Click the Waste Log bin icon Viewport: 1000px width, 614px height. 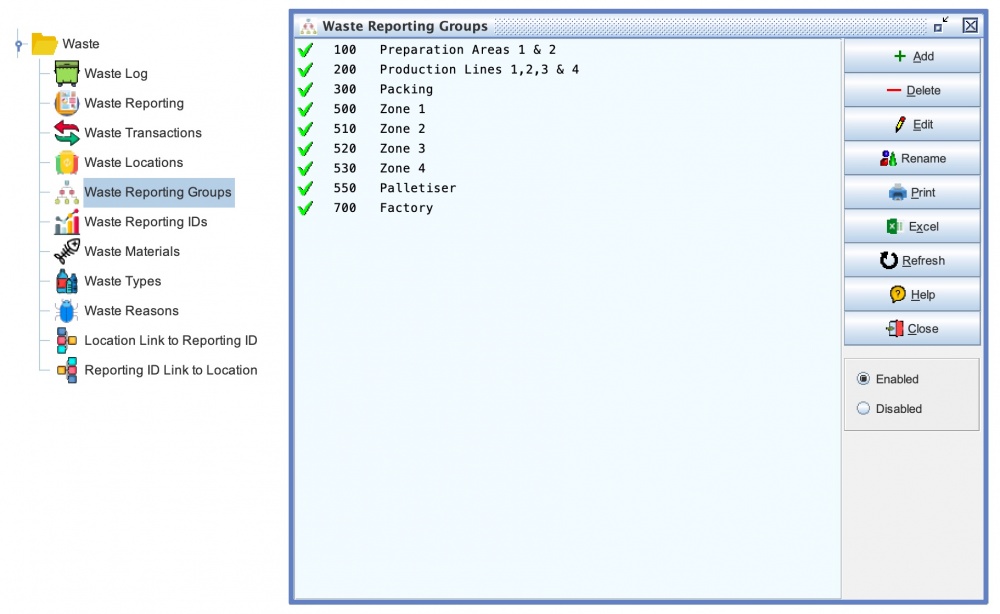click(x=67, y=73)
